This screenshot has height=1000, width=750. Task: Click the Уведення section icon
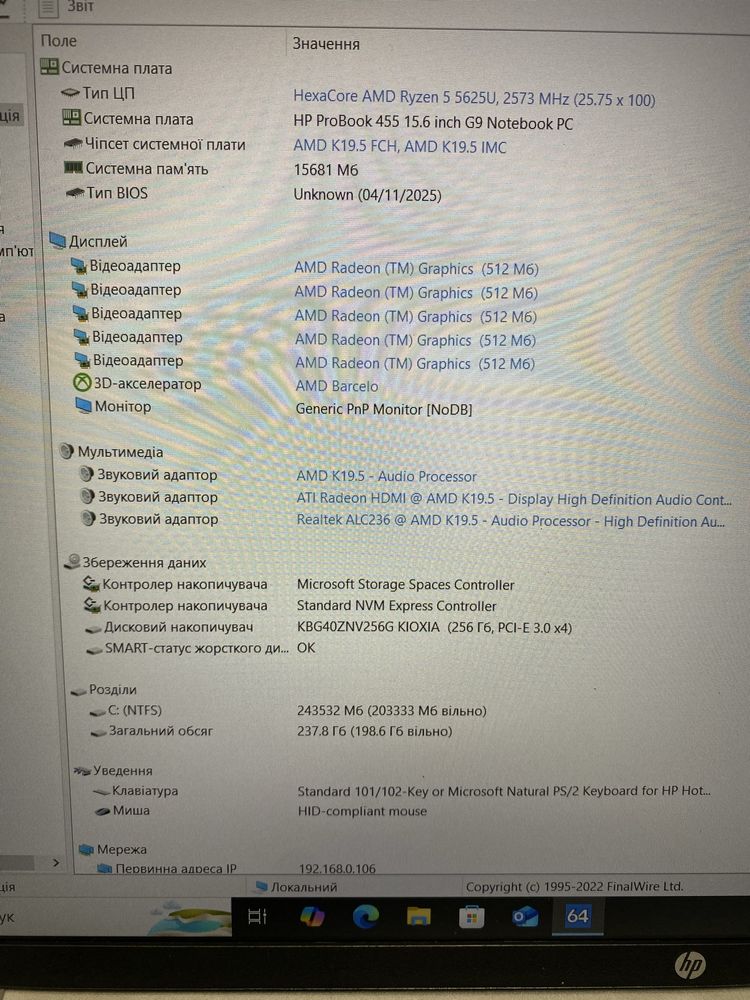pos(82,770)
